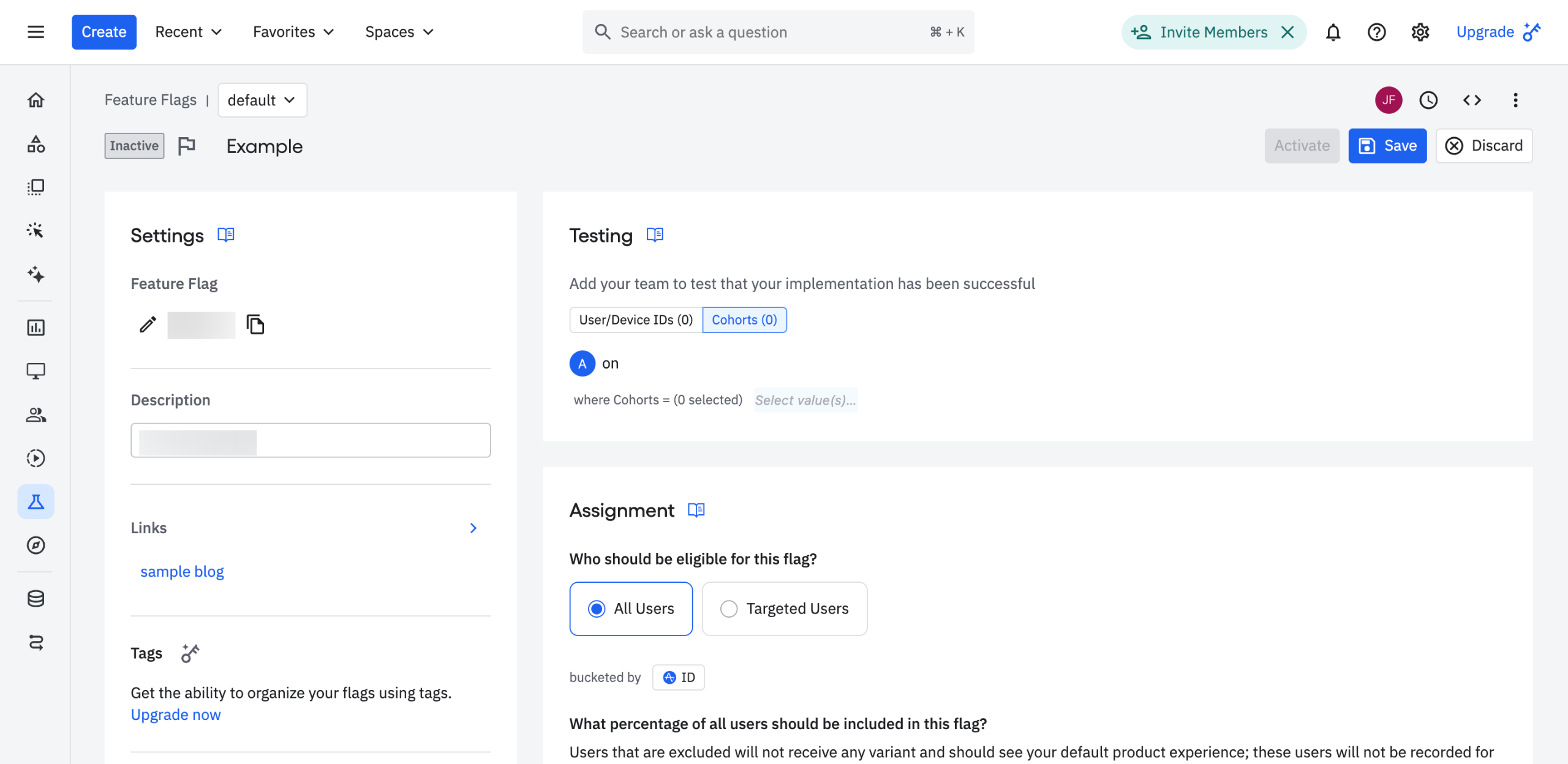Copy the feature flag key
Image resolution: width=1568 pixels, height=764 pixels.
(x=255, y=324)
